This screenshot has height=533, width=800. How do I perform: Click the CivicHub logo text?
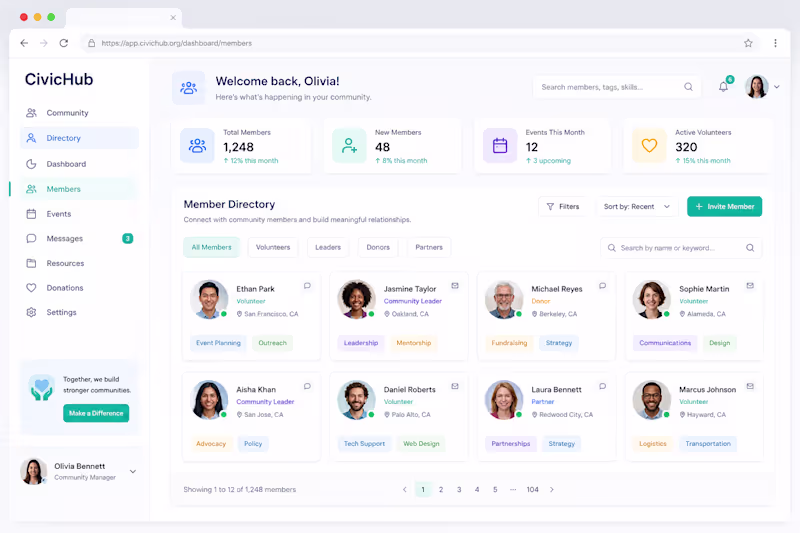[x=59, y=80]
